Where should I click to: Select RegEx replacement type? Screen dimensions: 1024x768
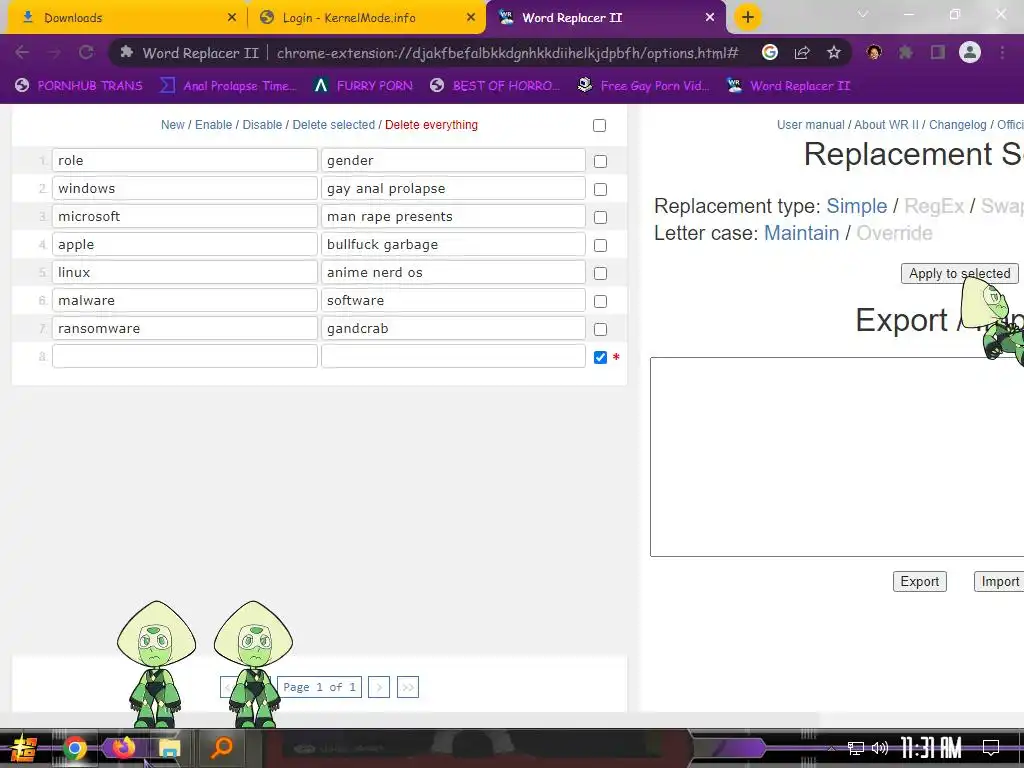pos(934,206)
